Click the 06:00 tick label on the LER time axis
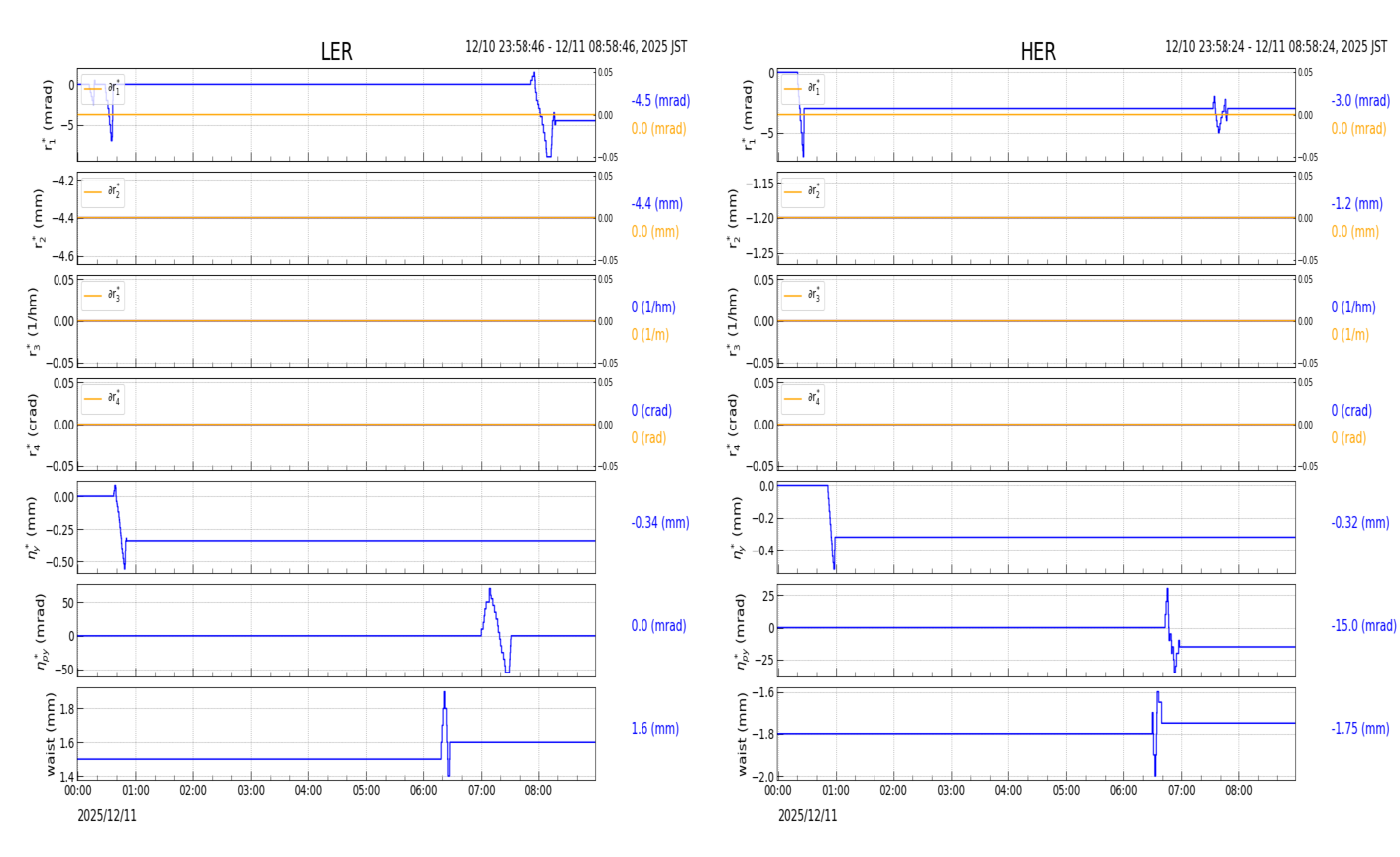 click(423, 791)
